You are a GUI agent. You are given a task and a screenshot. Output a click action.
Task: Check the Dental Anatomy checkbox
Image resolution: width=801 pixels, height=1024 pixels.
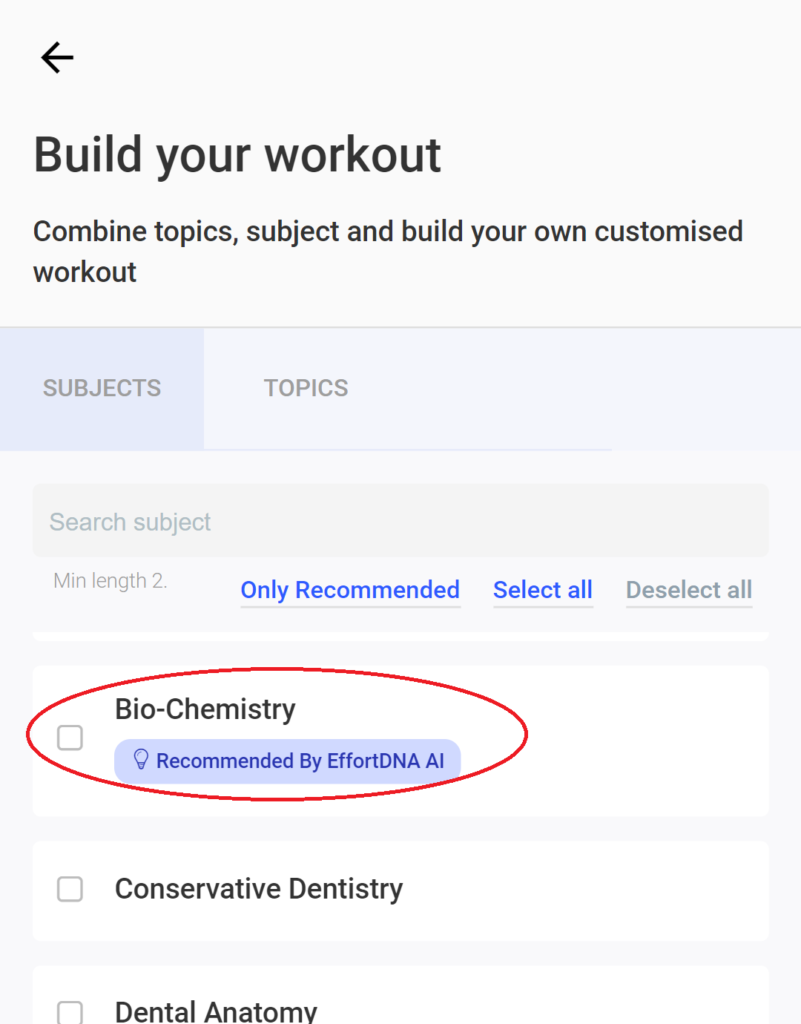pos(70,1012)
